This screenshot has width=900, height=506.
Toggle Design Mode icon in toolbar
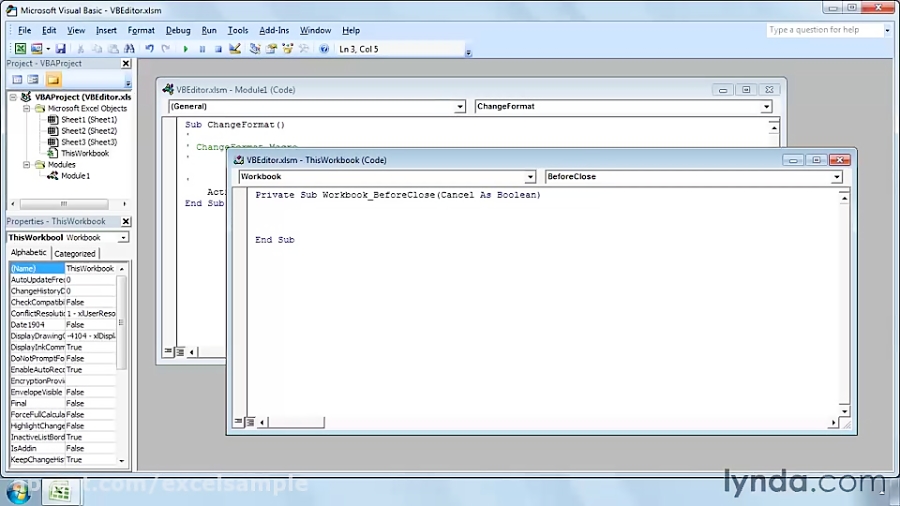click(235, 48)
